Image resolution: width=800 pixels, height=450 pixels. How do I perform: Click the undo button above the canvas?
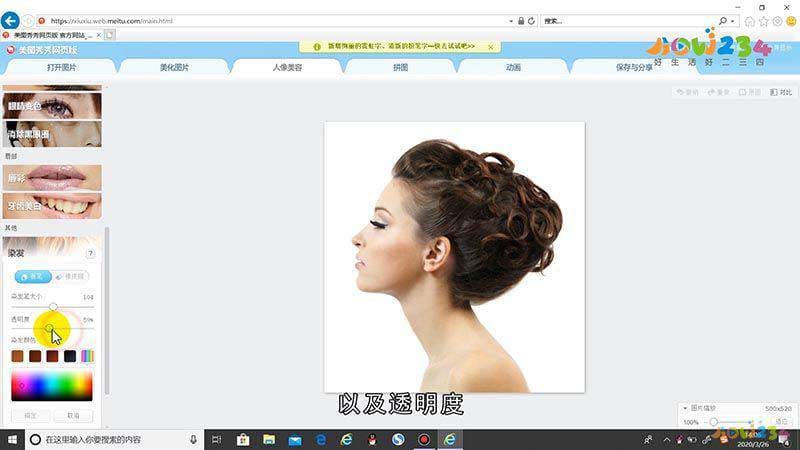pyautogui.click(x=688, y=92)
